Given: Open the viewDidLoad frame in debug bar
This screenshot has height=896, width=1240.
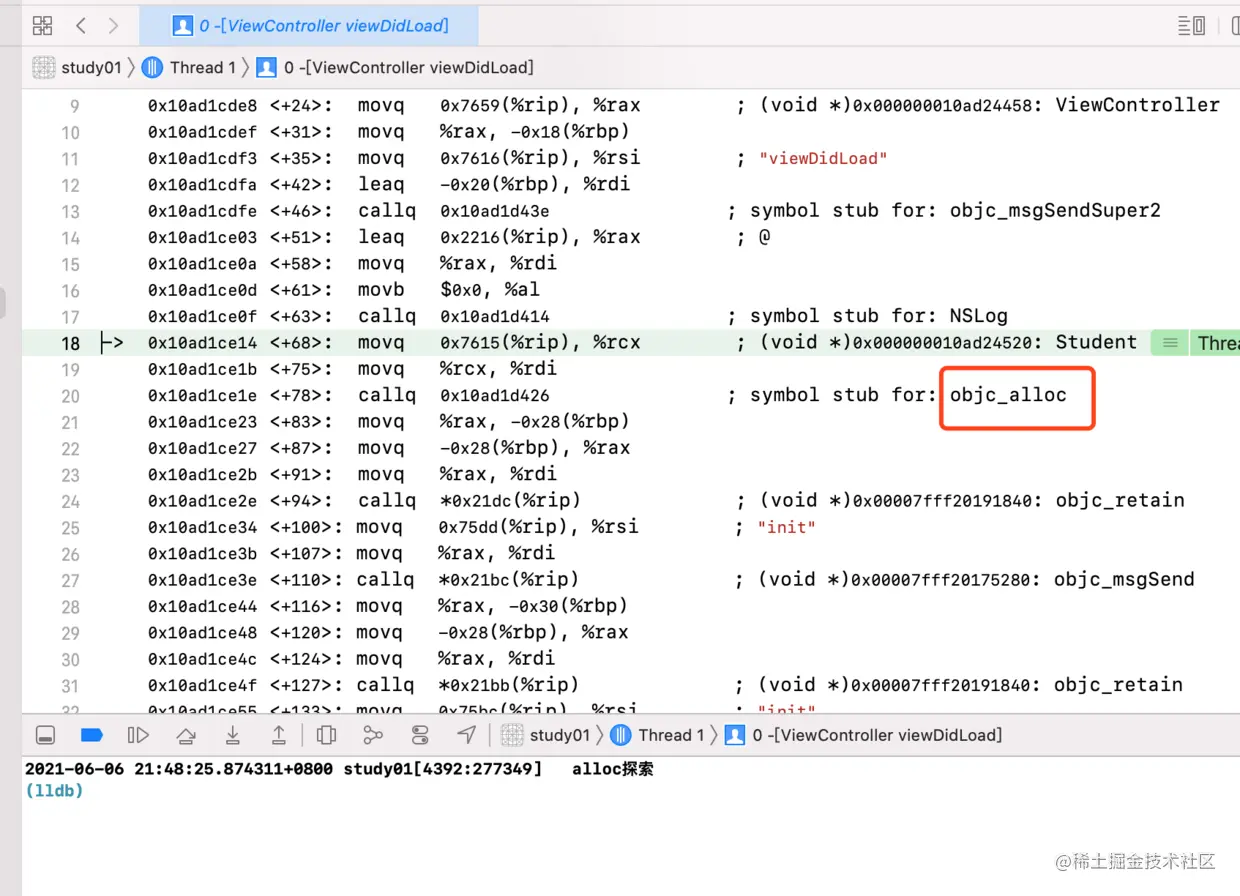Looking at the screenshot, I should (x=863, y=735).
